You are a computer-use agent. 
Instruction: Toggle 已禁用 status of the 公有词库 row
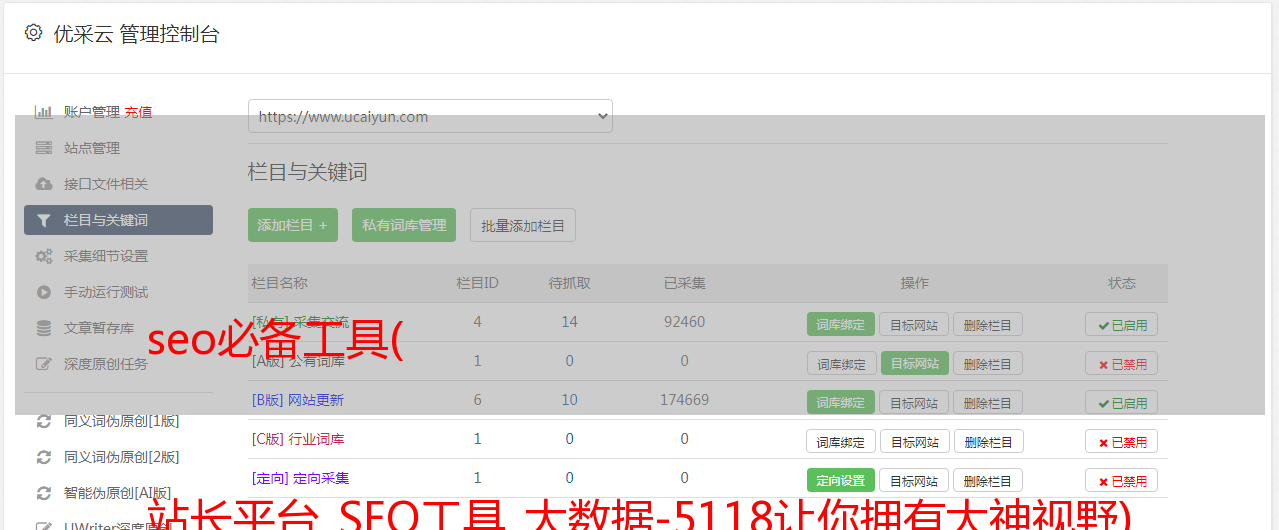tap(1121, 363)
